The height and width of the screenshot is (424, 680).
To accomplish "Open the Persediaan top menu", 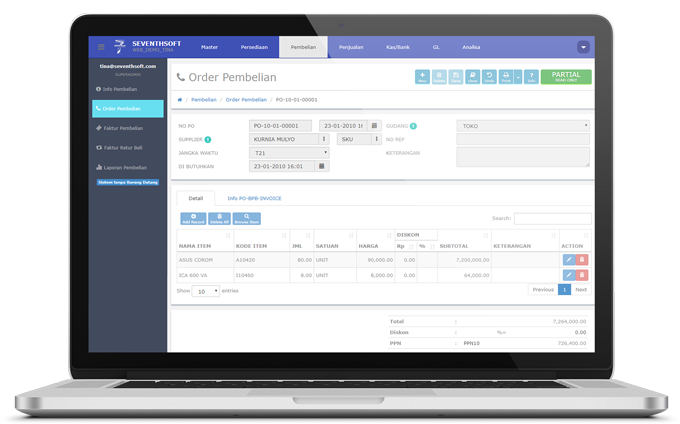I will (254, 47).
